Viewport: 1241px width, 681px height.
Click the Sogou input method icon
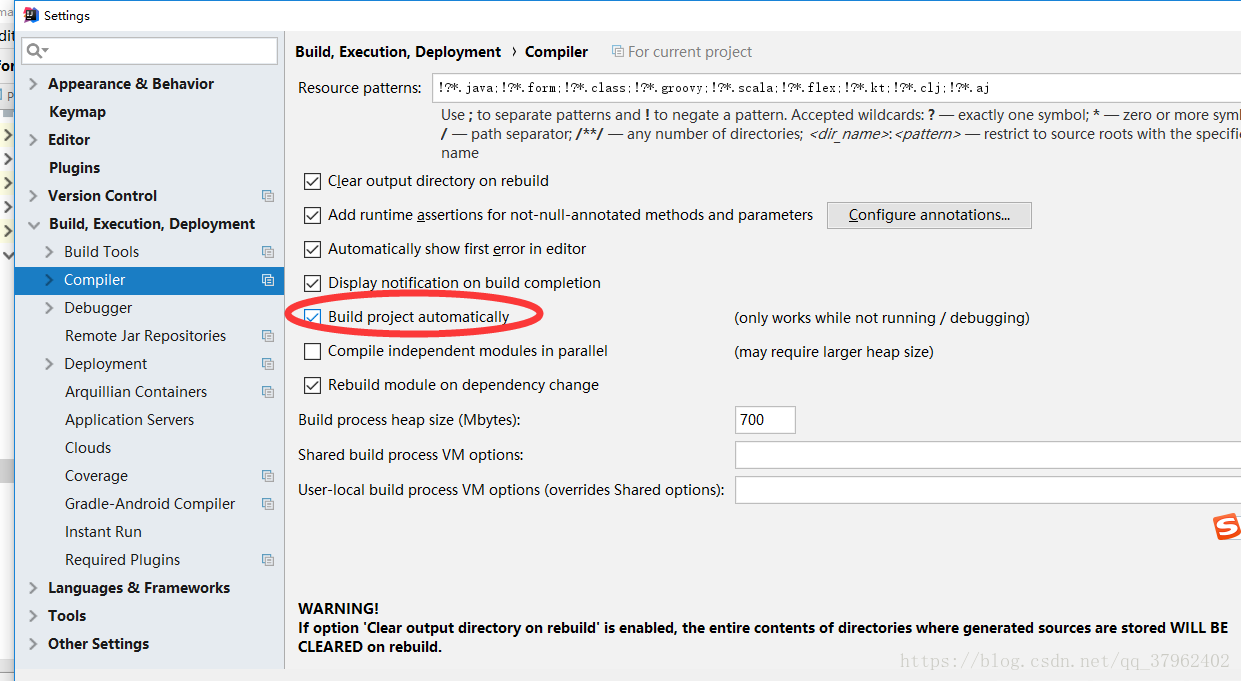pyautogui.click(x=1227, y=527)
